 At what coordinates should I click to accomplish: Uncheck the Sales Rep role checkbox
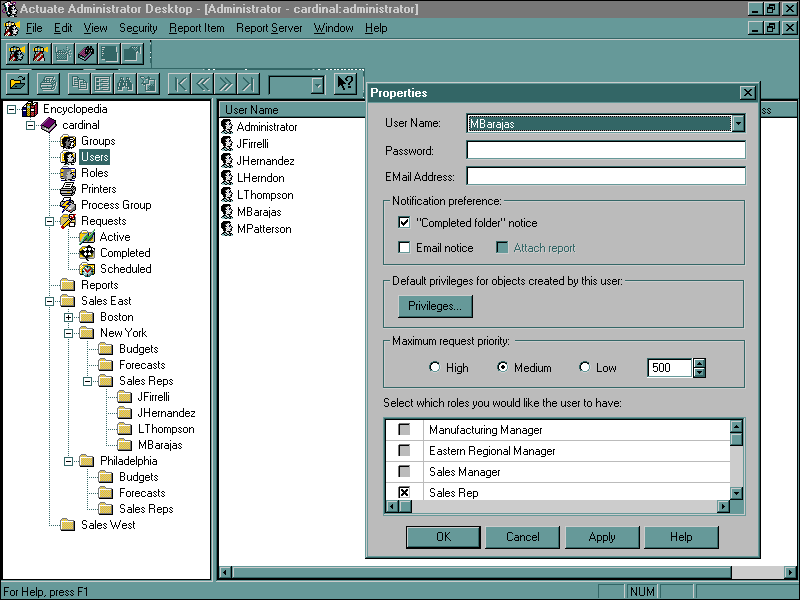pos(404,492)
